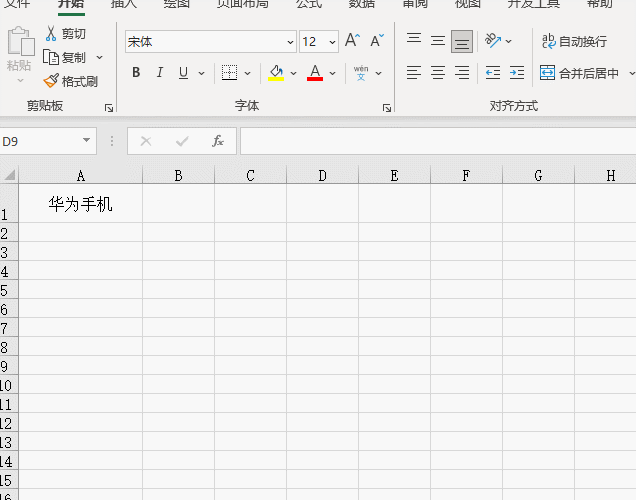Click the formula Enter checkmark icon
The image size is (636, 500).
[182, 141]
